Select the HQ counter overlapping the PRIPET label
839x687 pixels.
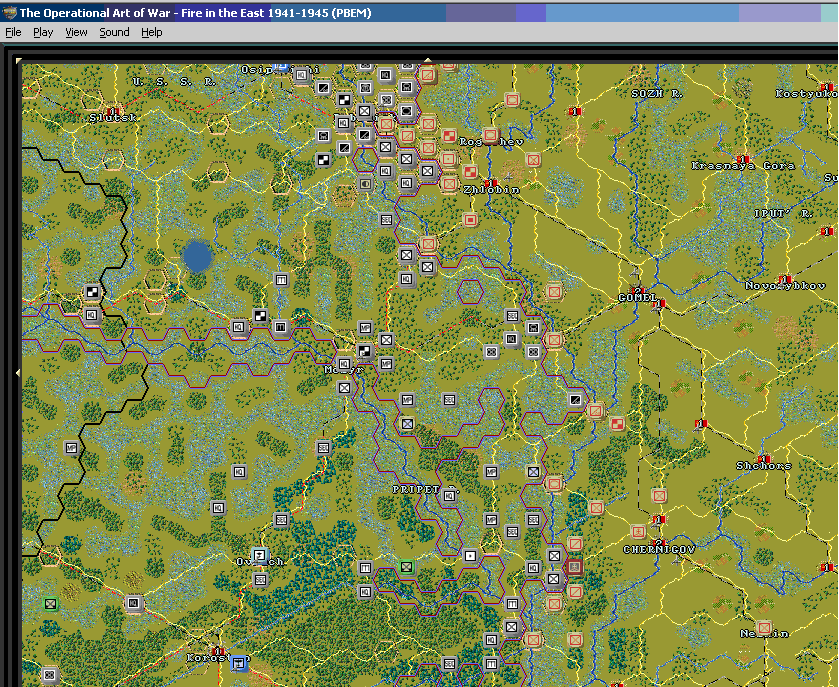pos(449,496)
